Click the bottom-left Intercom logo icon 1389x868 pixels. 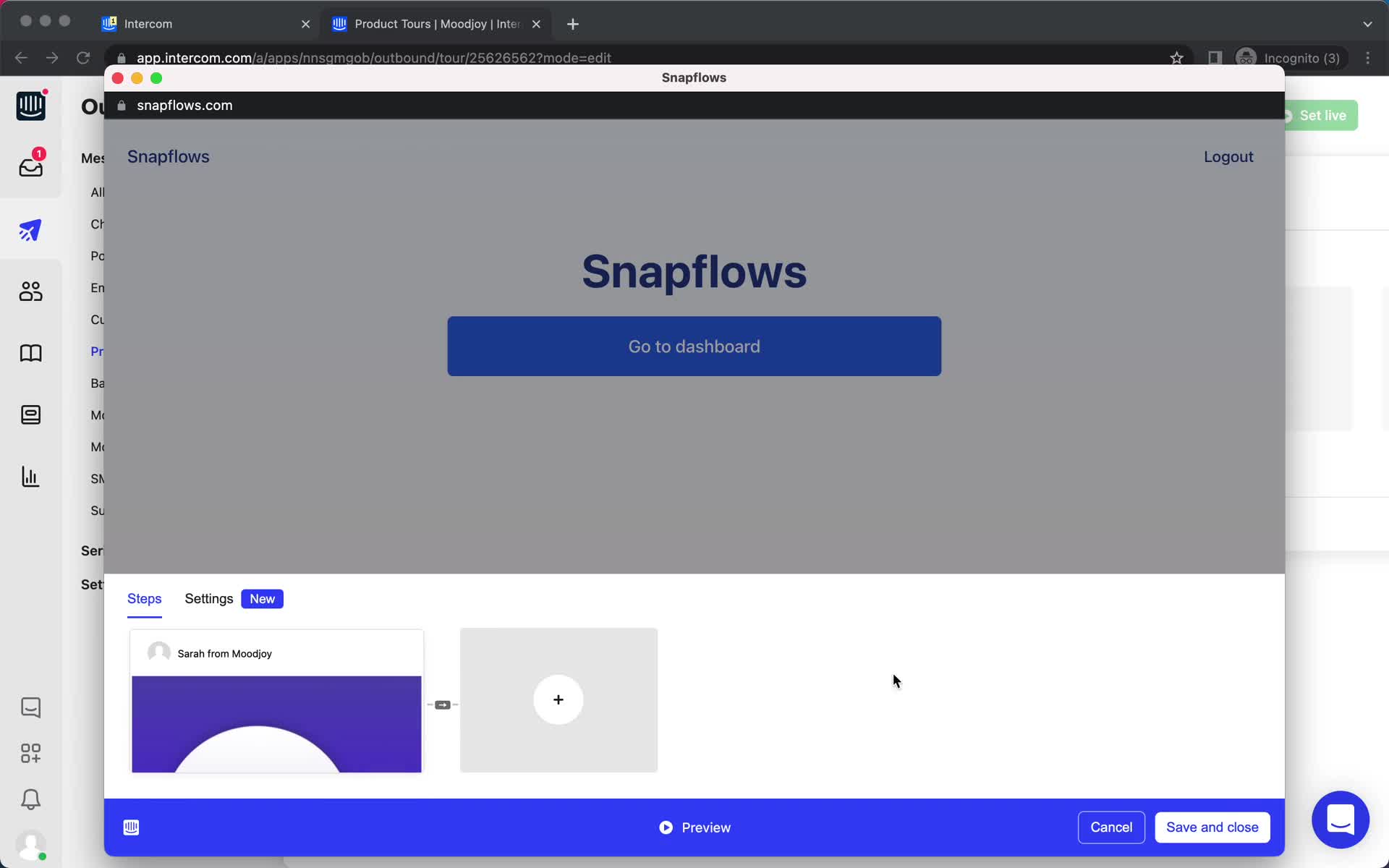point(131,827)
